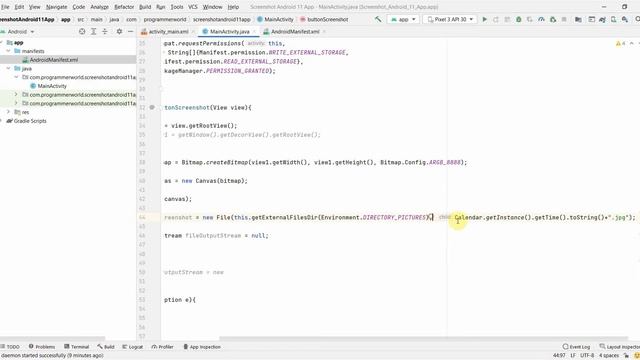Close the MainActivity.java tab
The image size is (640, 360).
click(254, 31)
